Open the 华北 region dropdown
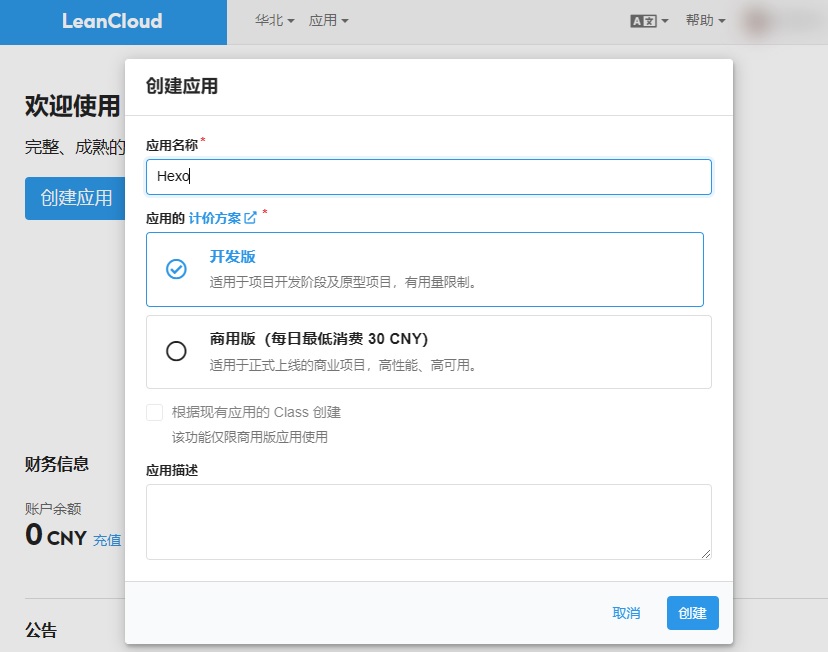This screenshot has width=828, height=652. pyautogui.click(x=274, y=21)
